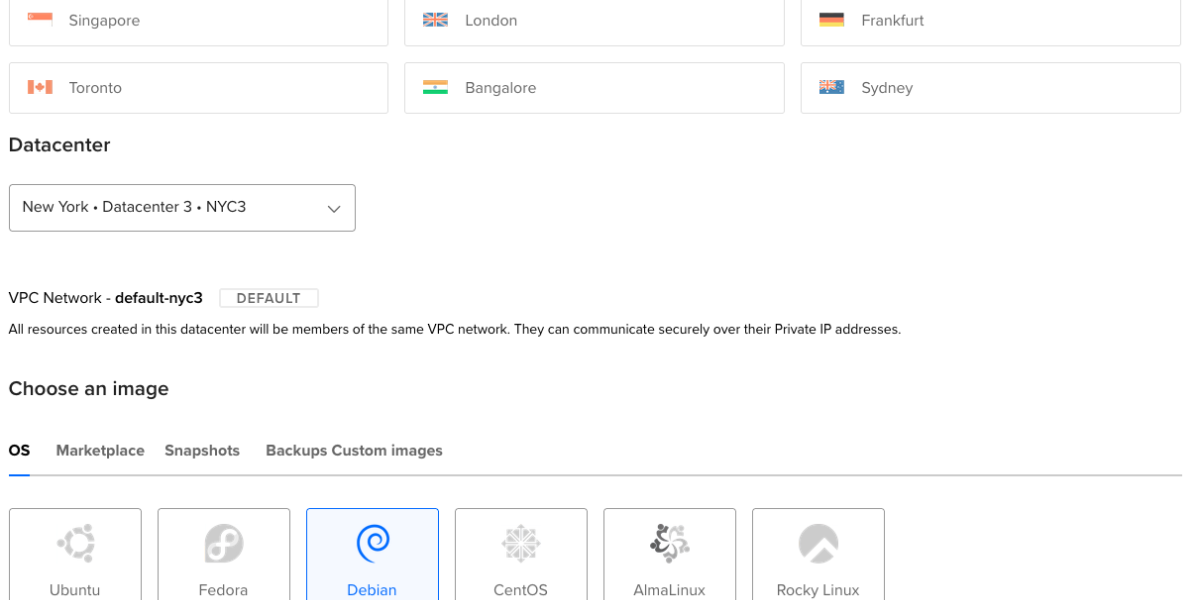Select the AlmaLinux logo icon

(x=669, y=543)
